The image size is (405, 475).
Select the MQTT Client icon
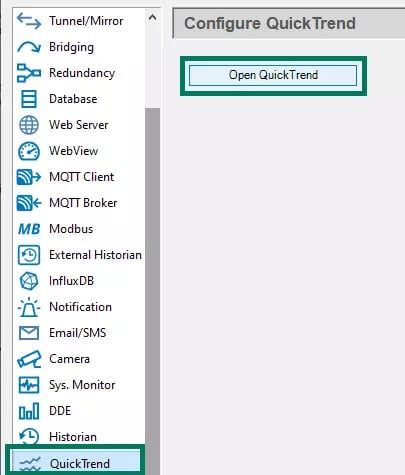point(29,177)
